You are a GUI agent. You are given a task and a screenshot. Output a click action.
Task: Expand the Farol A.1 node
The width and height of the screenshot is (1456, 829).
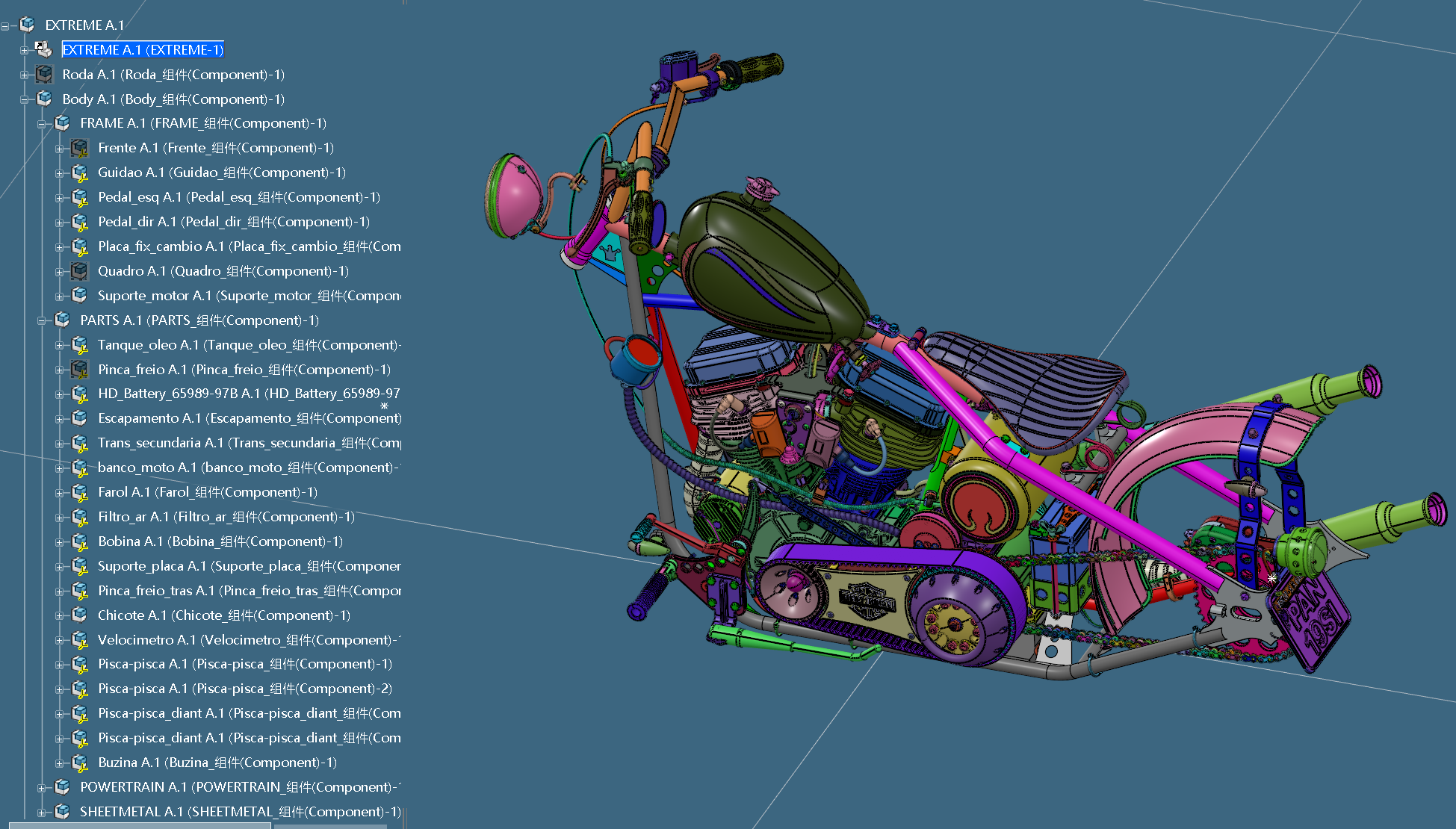tap(60, 493)
